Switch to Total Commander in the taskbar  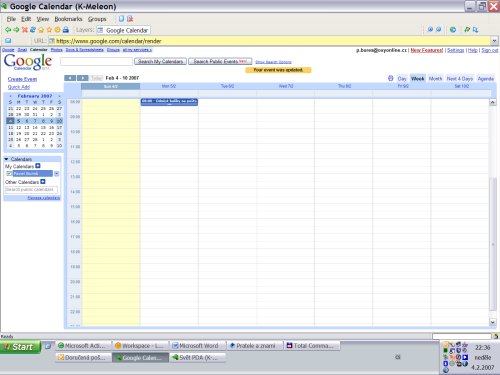pyautogui.click(x=311, y=346)
